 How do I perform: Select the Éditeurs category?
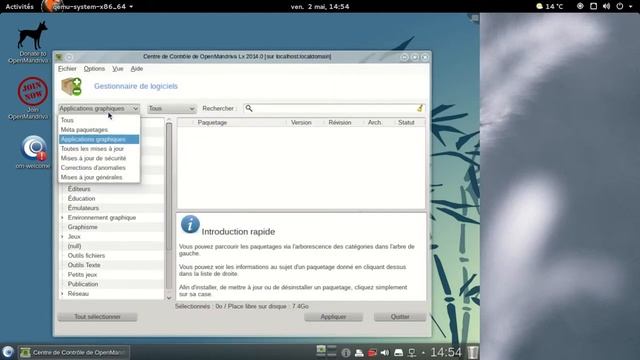(79, 189)
